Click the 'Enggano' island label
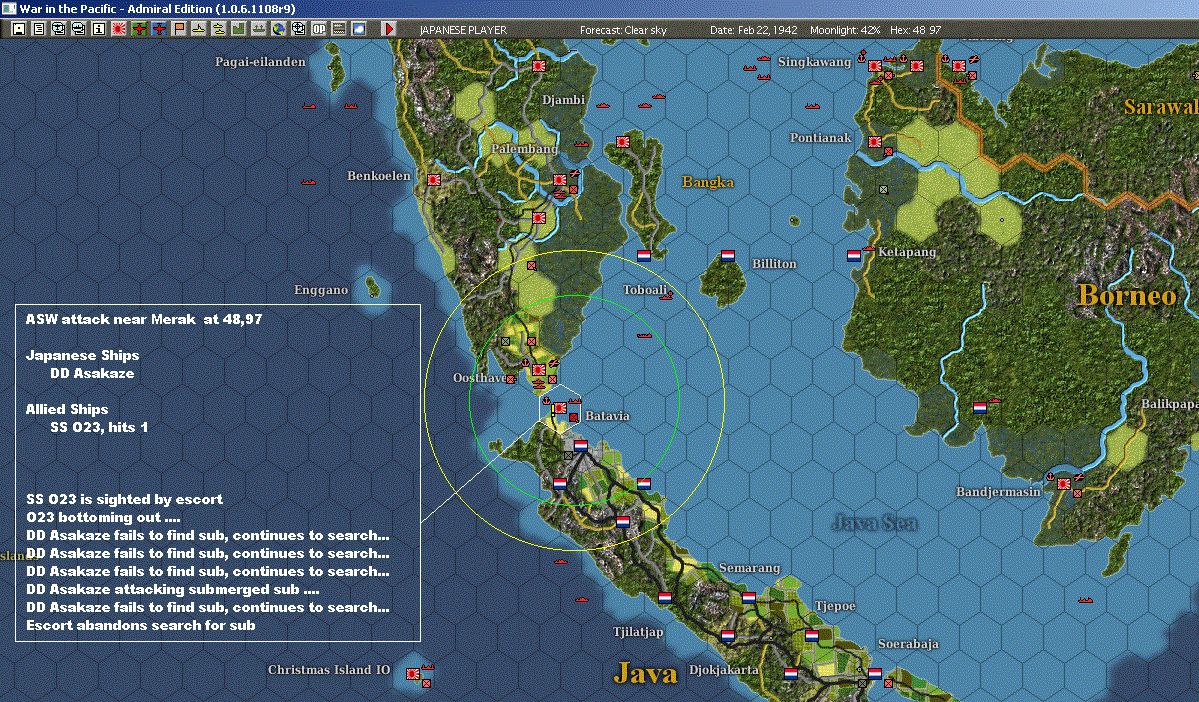 coord(321,290)
